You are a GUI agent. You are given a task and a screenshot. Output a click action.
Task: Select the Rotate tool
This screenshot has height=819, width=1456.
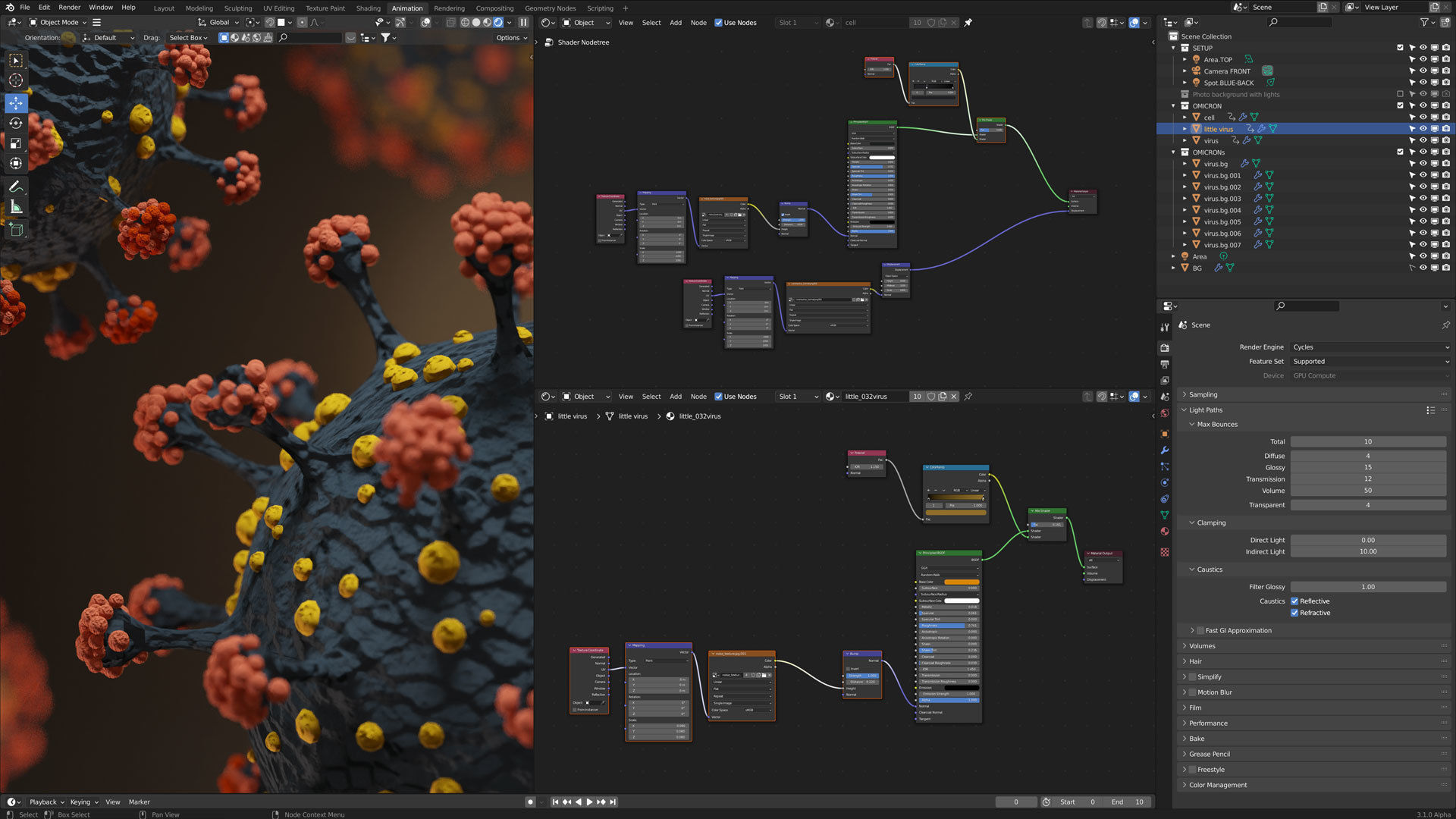click(16, 123)
